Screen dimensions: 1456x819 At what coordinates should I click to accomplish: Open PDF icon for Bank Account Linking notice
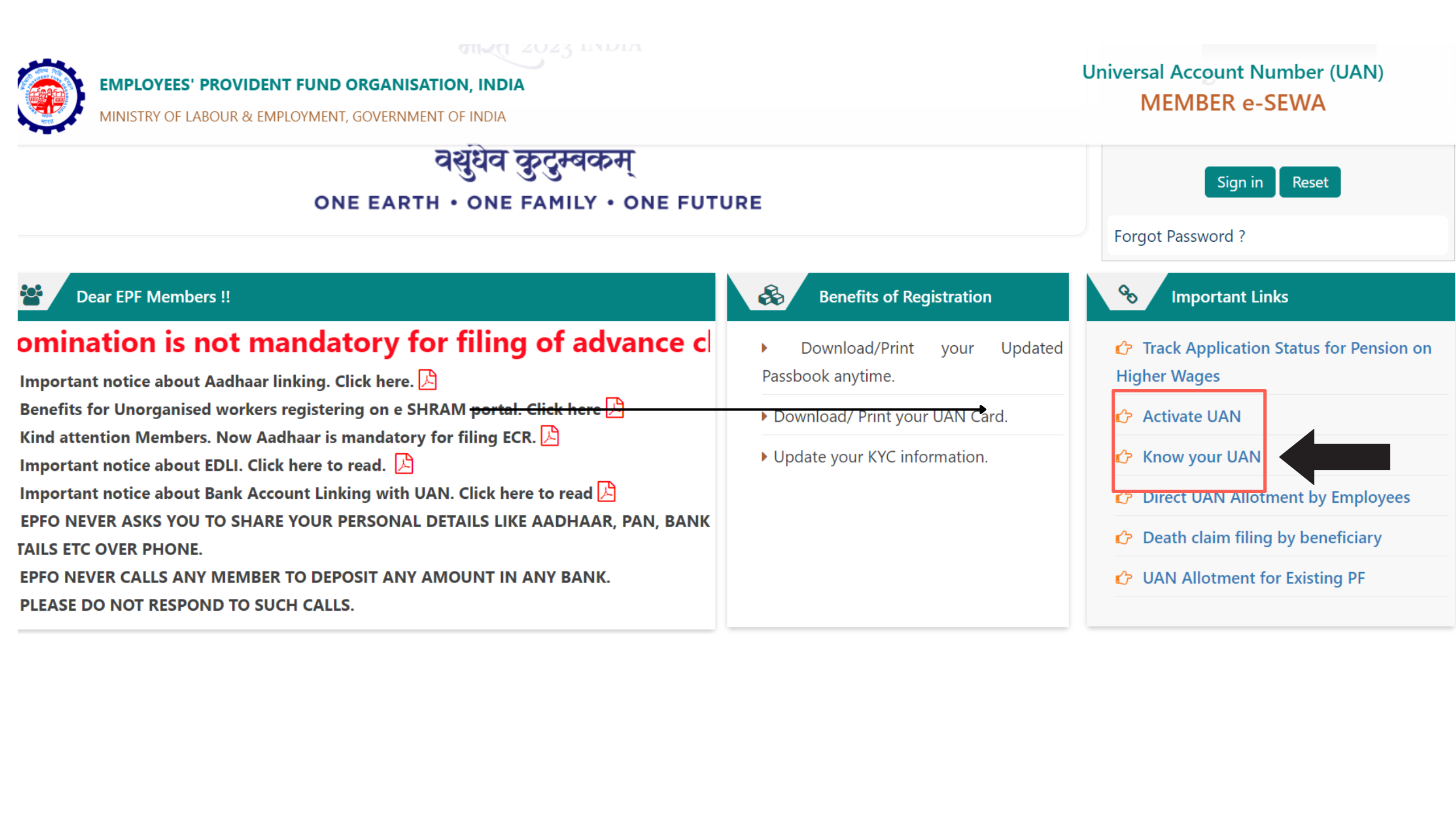607,492
